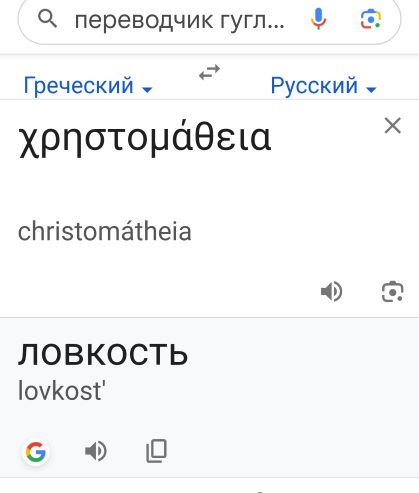
Task: Open Google Lens in search bar
Action: click(371, 19)
